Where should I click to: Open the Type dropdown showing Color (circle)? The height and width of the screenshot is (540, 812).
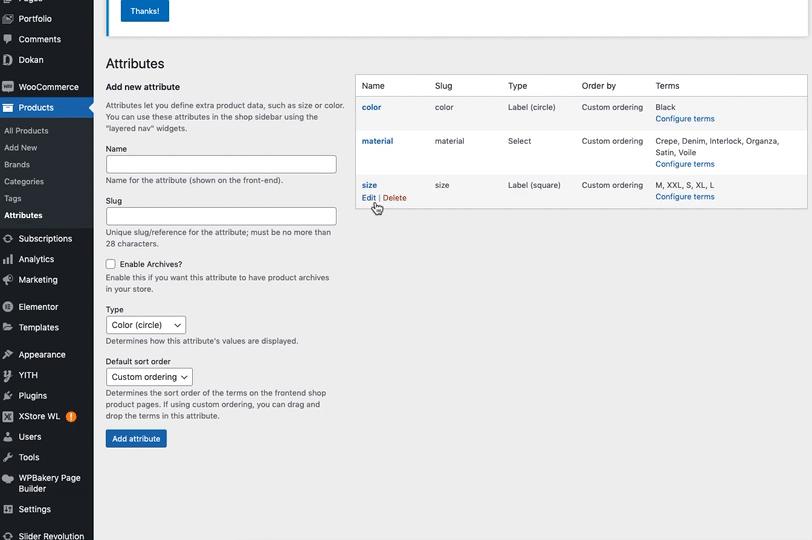tap(146, 325)
